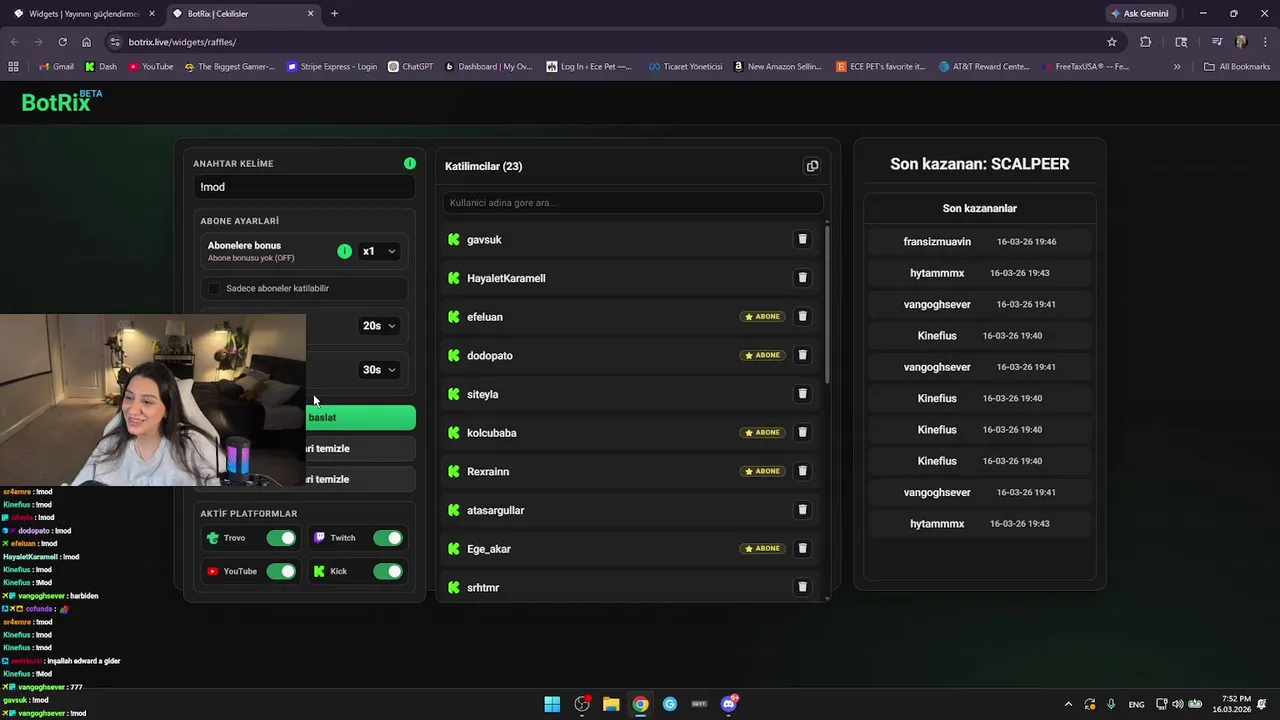Check Sadece aboneler katilabilir box

click(x=214, y=288)
